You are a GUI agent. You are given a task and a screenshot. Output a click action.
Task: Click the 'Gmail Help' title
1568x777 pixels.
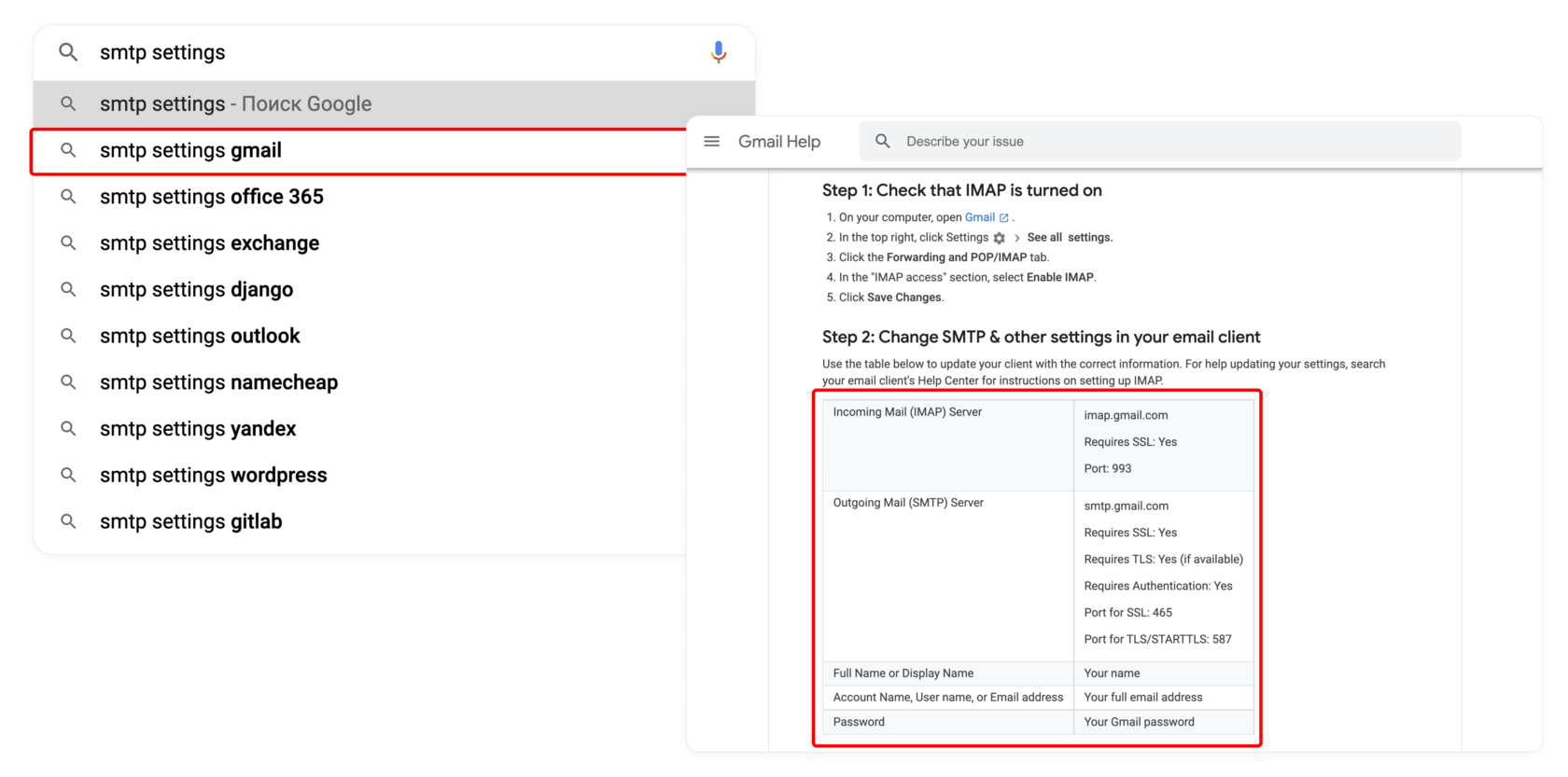tap(779, 142)
